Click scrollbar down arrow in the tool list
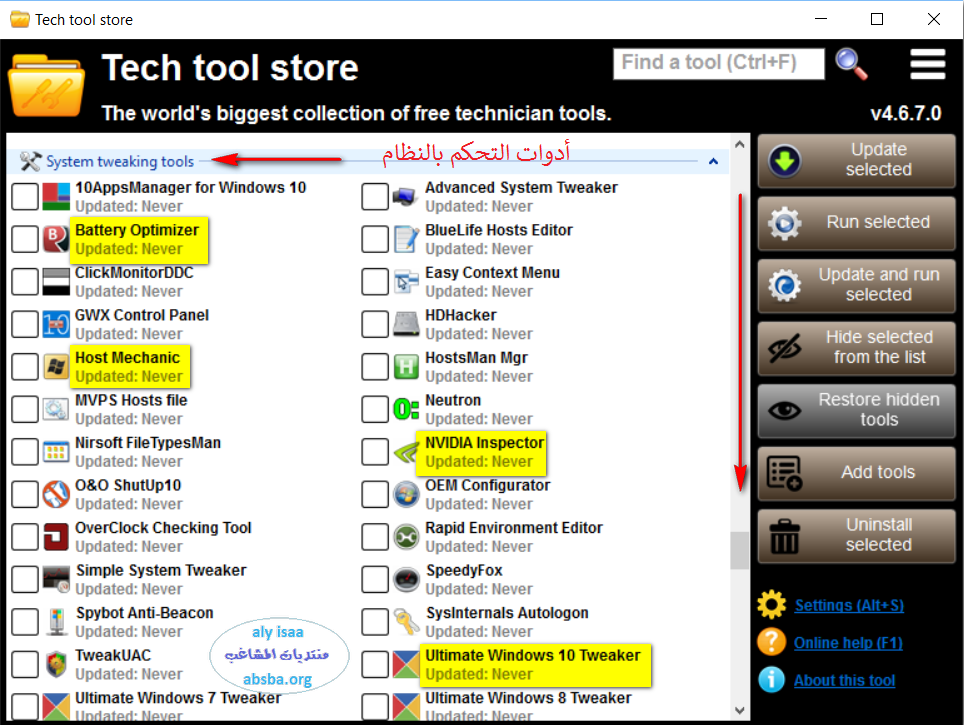The image size is (964, 725). pos(740,711)
